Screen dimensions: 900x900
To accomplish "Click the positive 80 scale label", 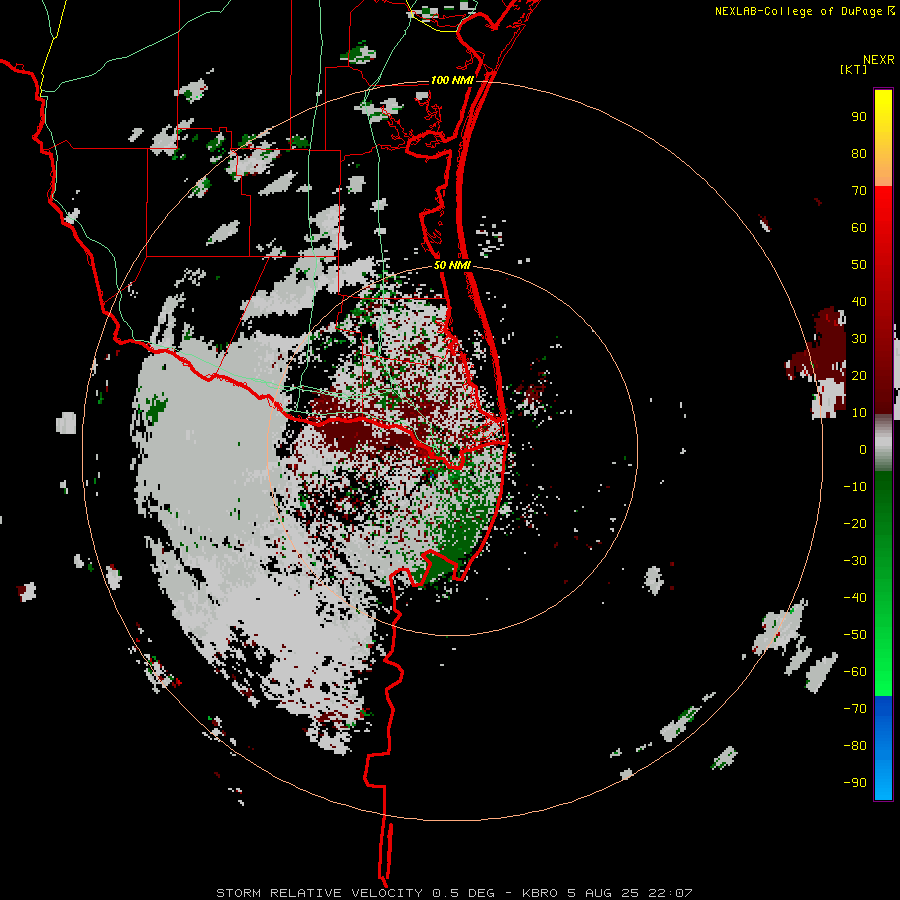I will (x=859, y=154).
